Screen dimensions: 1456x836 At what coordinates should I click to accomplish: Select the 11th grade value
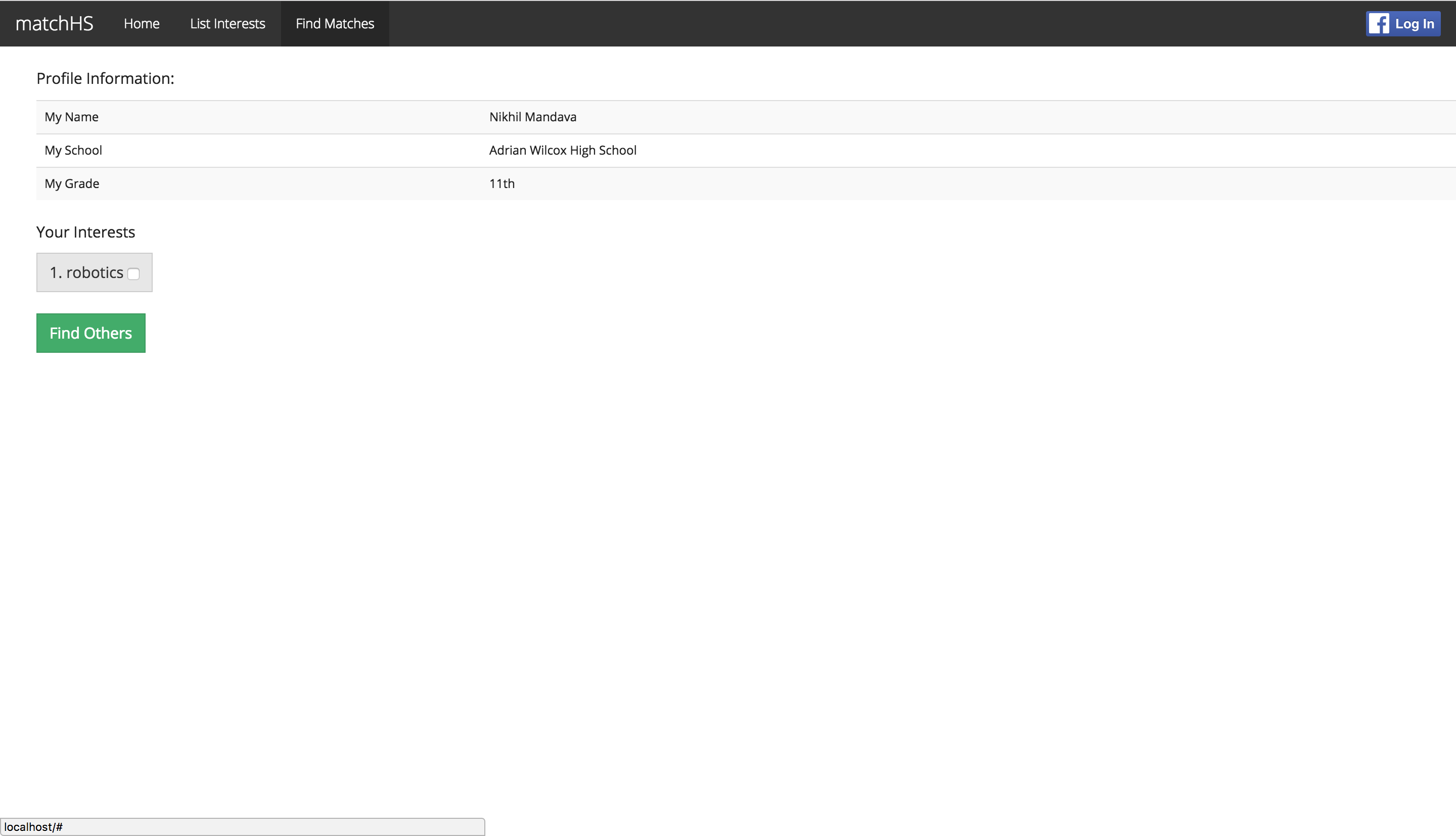pos(501,184)
